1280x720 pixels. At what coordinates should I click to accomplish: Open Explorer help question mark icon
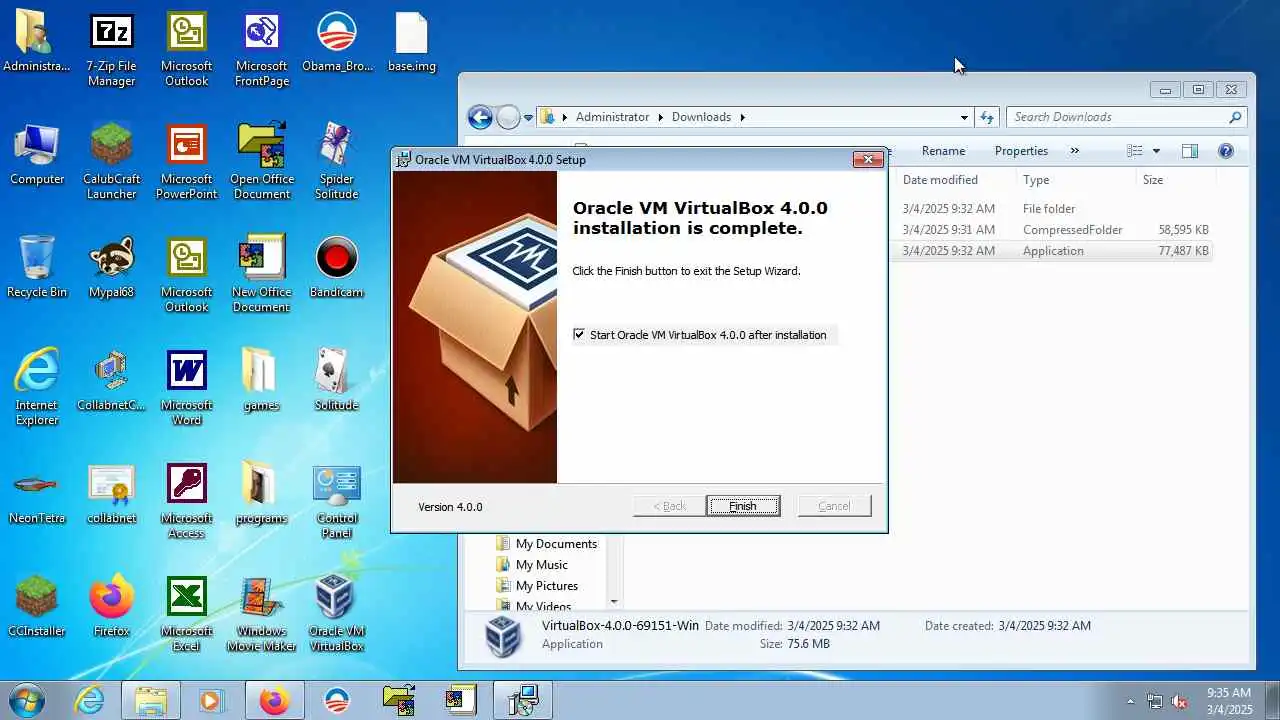point(1226,151)
